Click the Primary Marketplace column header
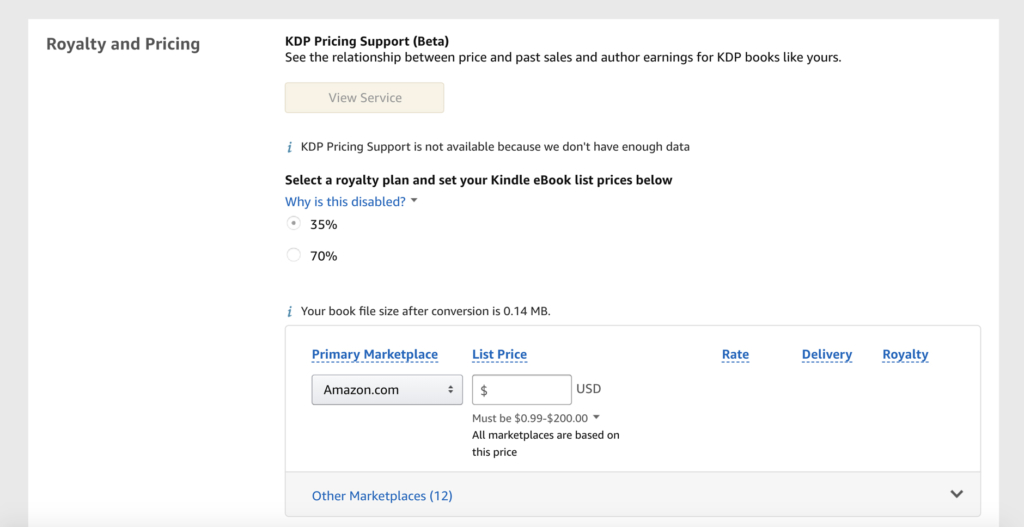Image resolution: width=1024 pixels, height=527 pixels. click(374, 355)
